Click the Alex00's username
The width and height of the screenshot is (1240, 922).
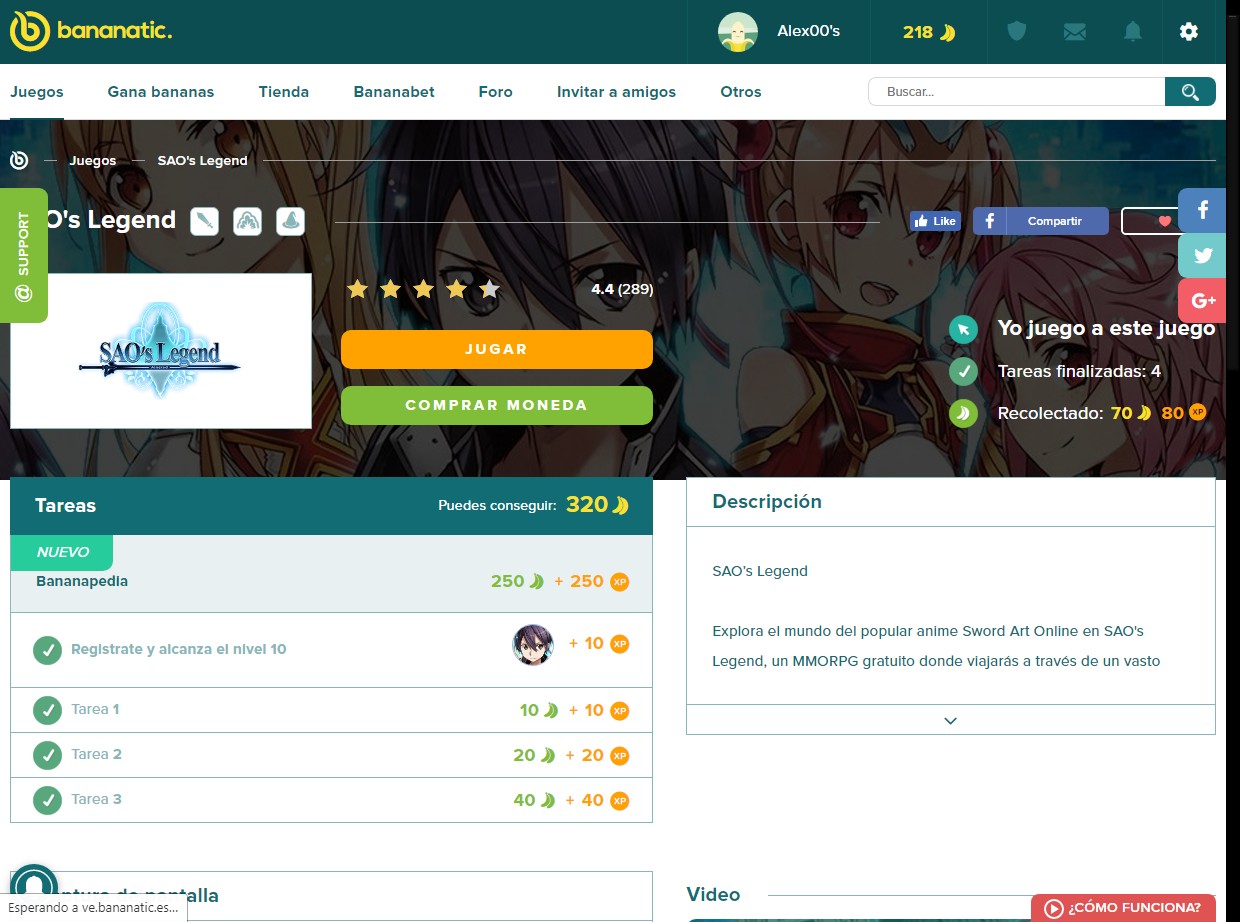coord(809,31)
